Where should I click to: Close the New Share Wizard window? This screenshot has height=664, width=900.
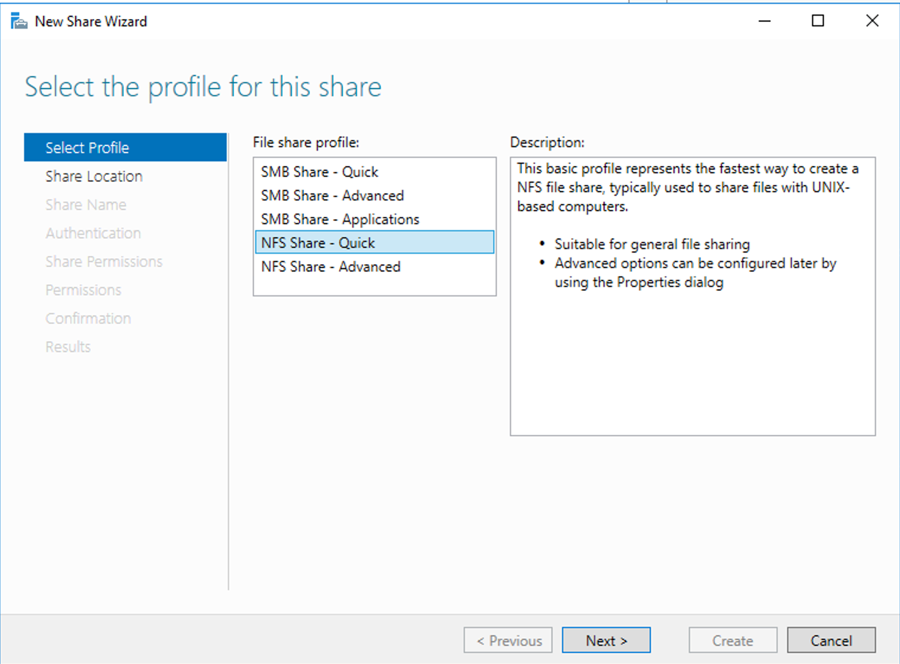click(x=872, y=21)
